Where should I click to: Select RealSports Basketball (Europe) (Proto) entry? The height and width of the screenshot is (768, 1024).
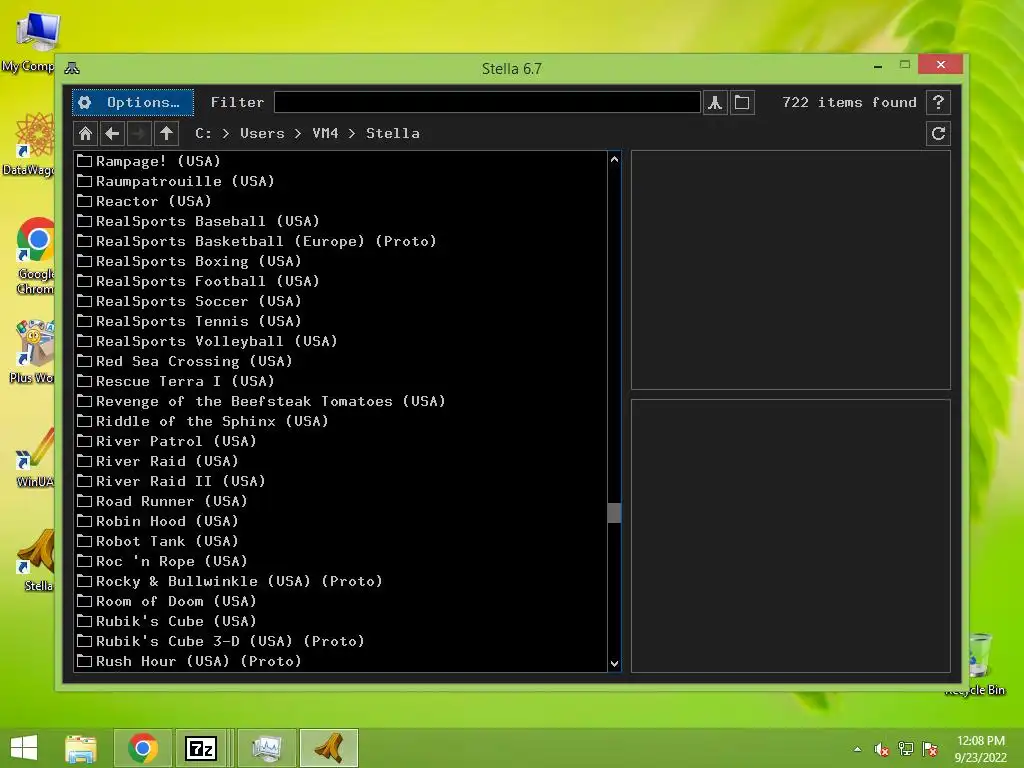point(341,241)
